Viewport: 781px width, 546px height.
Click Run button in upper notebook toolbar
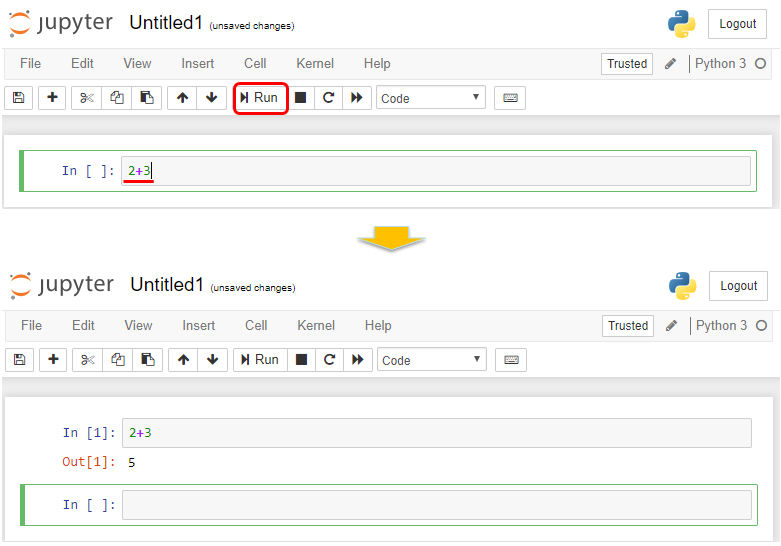pyautogui.click(x=260, y=98)
